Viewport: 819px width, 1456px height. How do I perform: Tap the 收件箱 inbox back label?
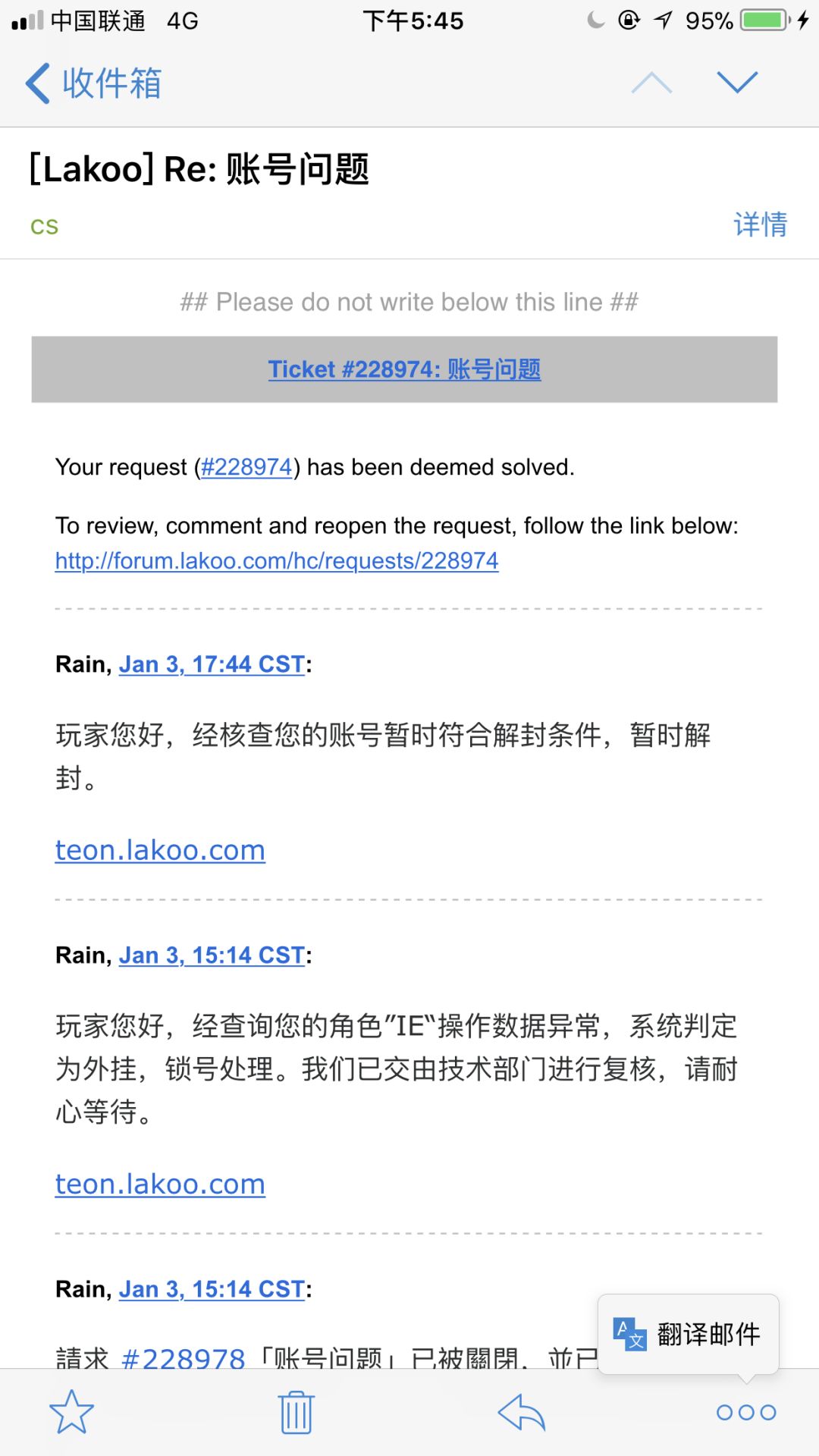pos(111,83)
